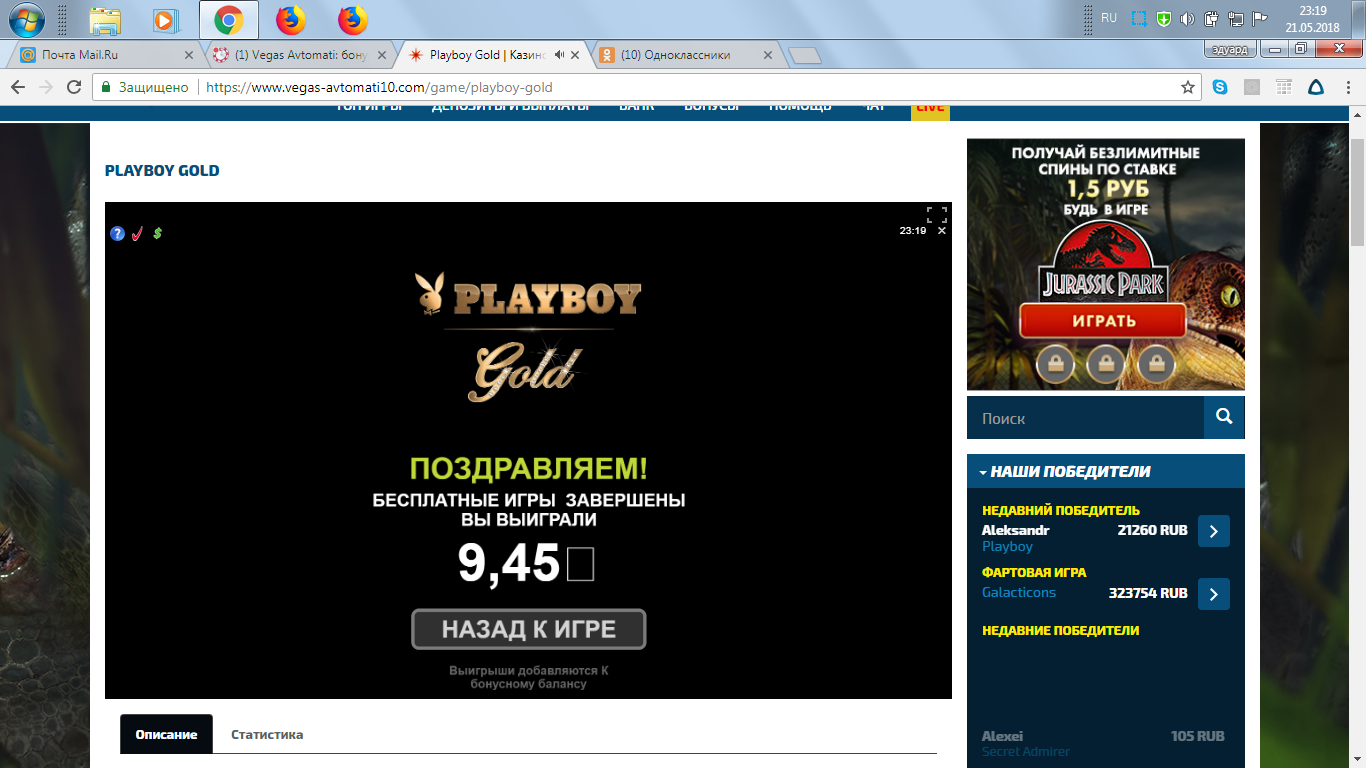Screen dimensions: 1366x768
Task: Switch the game to fullscreen mode
Action: pyautogui.click(x=936, y=214)
